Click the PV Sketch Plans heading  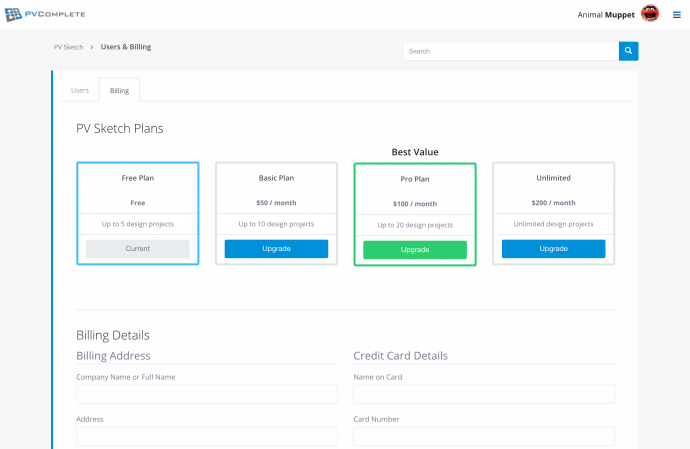click(120, 129)
